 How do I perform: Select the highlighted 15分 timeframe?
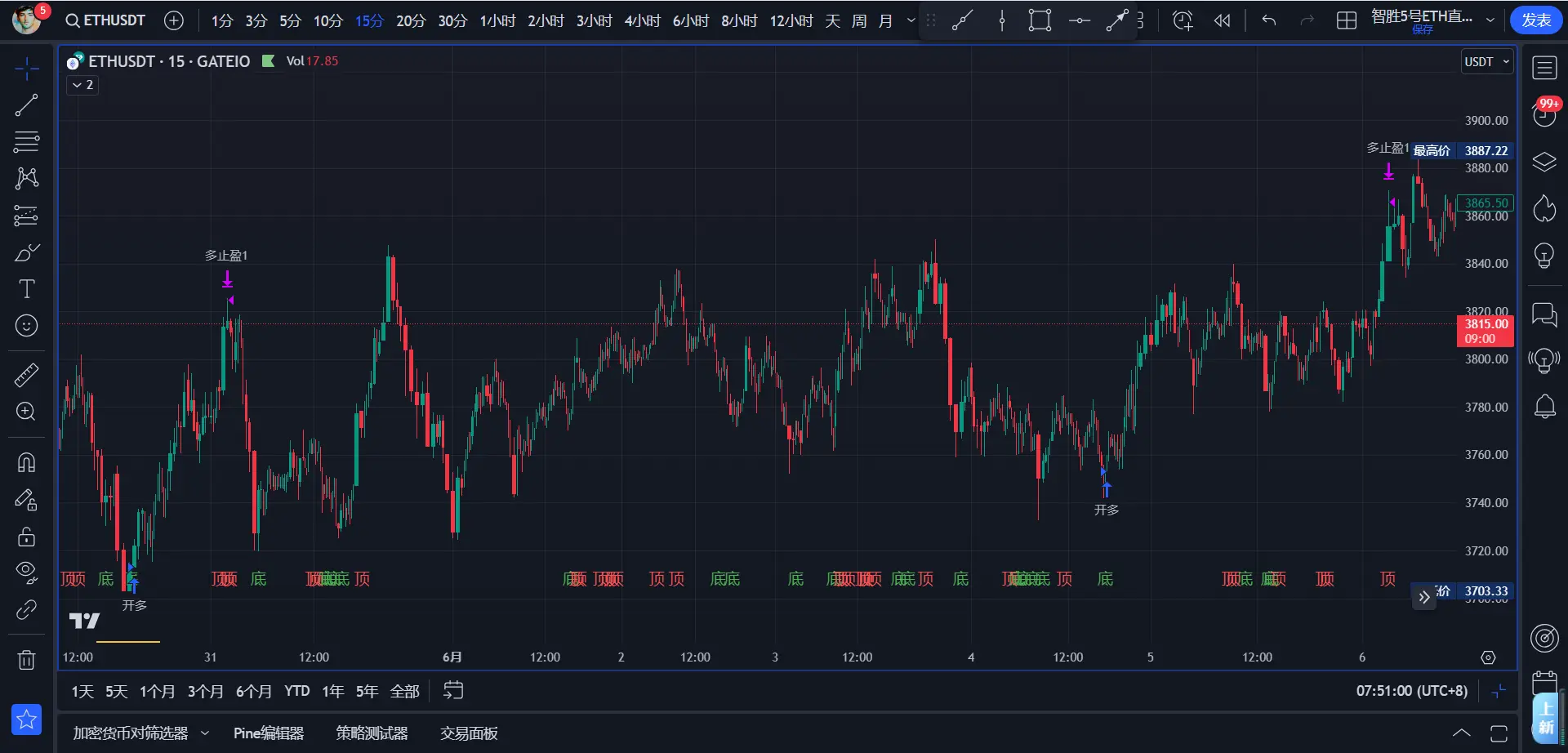369,20
